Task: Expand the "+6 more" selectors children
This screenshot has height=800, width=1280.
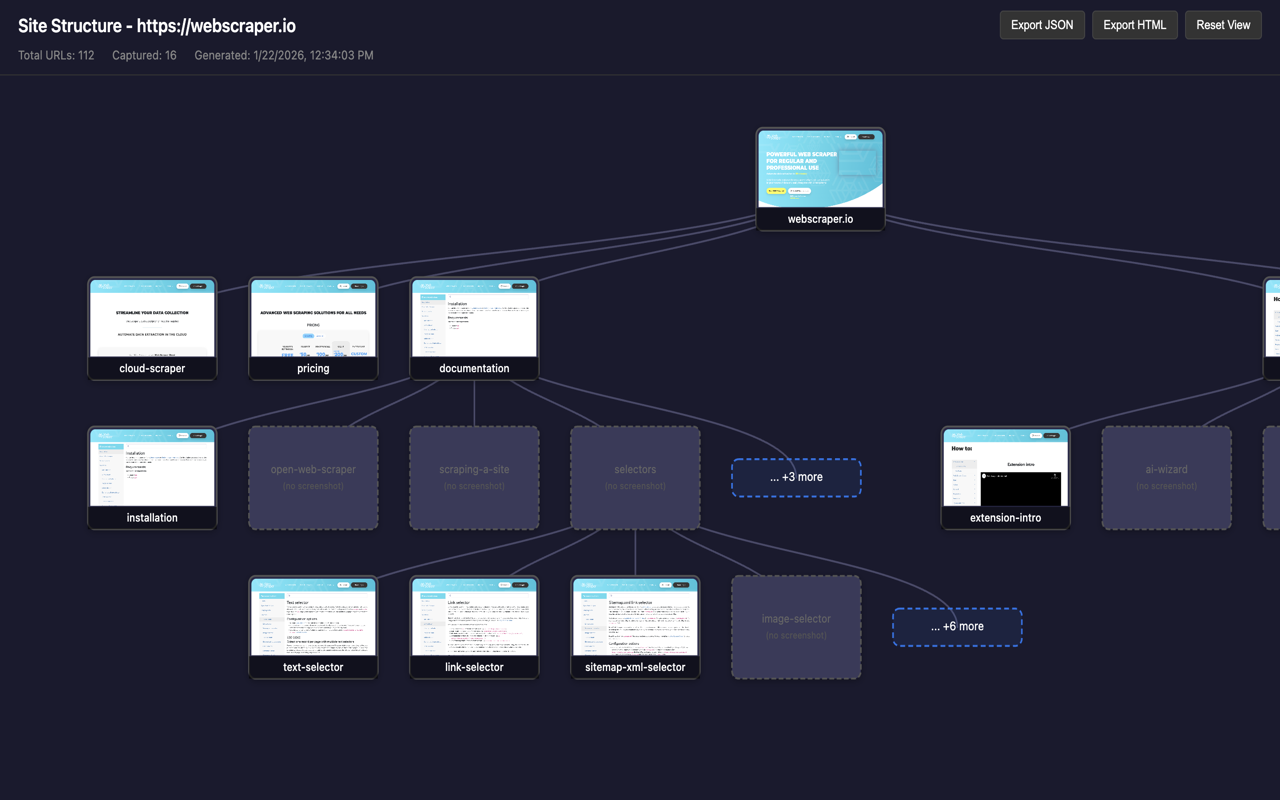Action: pos(957,627)
